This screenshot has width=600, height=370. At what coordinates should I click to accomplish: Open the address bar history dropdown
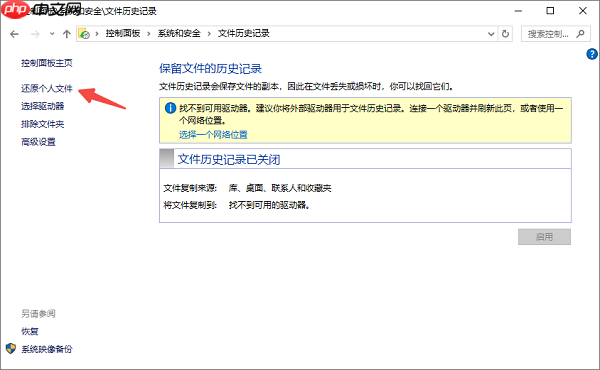[x=491, y=34]
